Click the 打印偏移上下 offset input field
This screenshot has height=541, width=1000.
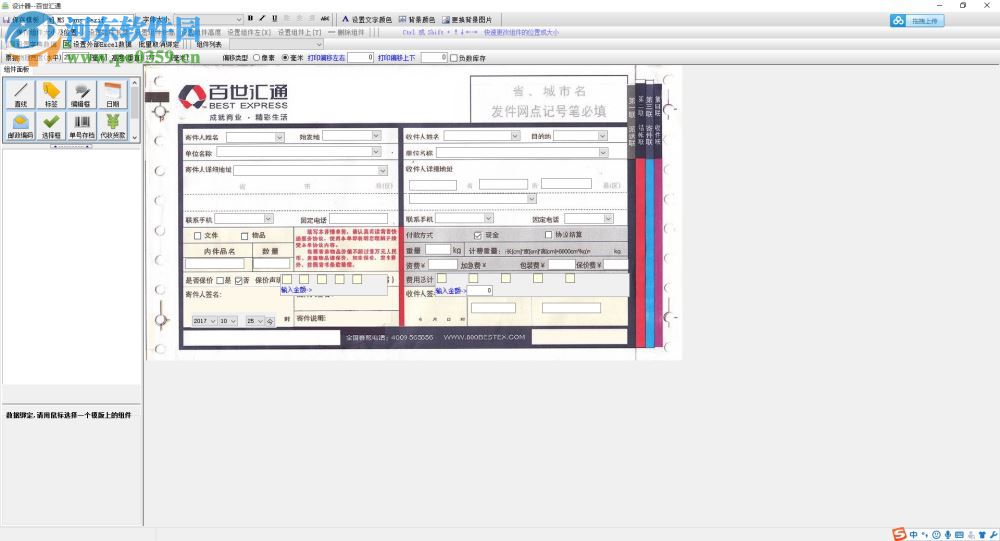[x=434, y=57]
